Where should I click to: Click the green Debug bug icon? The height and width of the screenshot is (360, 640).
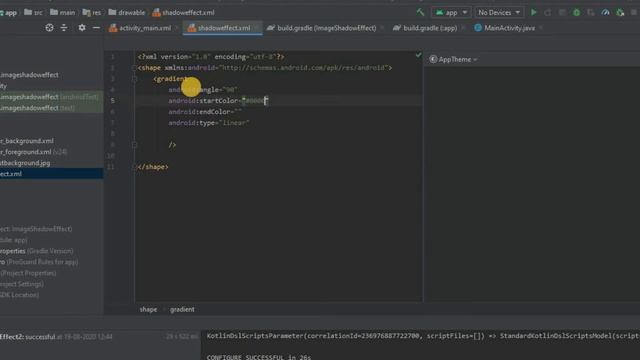576,13
